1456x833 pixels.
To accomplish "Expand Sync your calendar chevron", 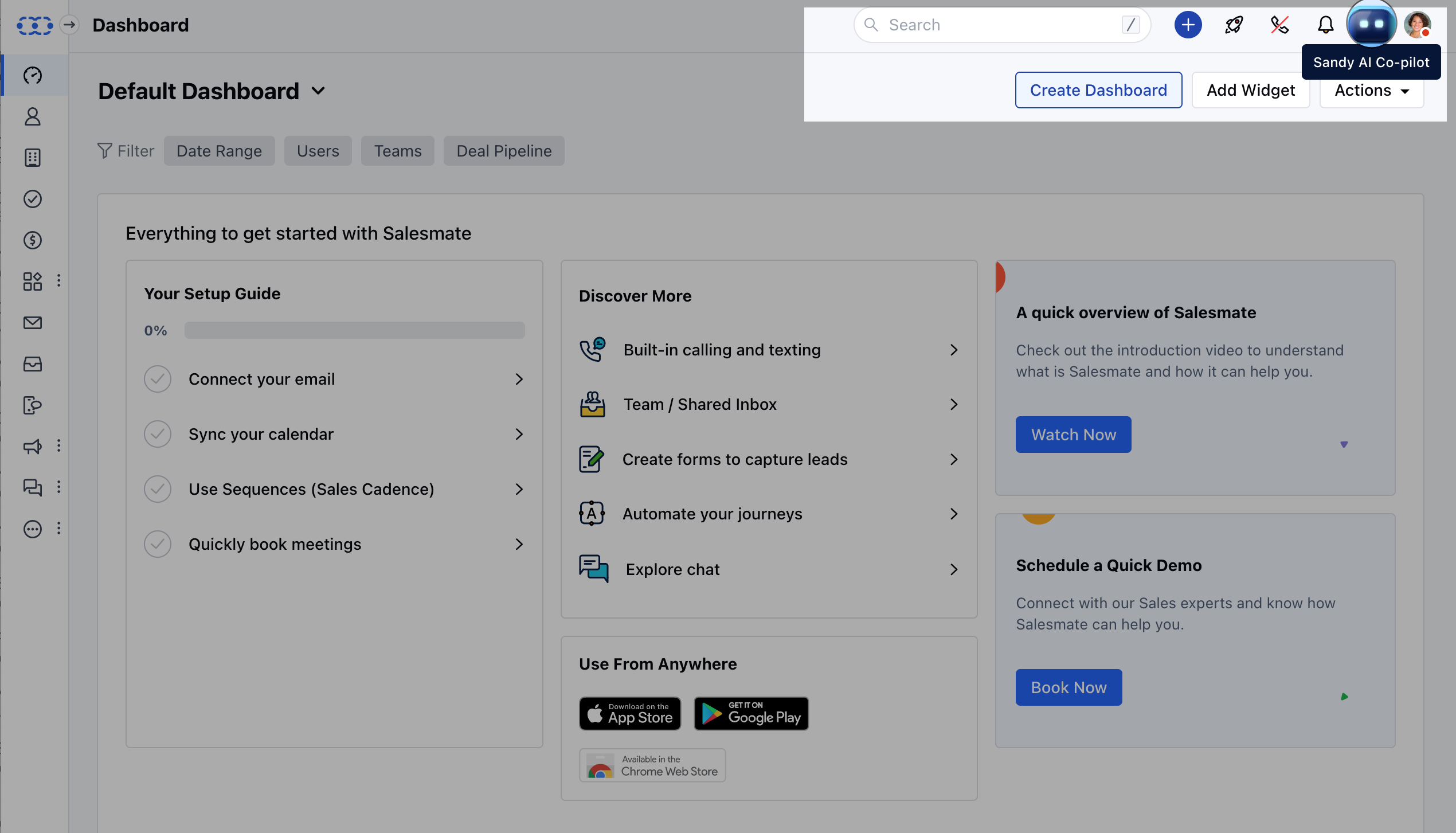I will [519, 434].
